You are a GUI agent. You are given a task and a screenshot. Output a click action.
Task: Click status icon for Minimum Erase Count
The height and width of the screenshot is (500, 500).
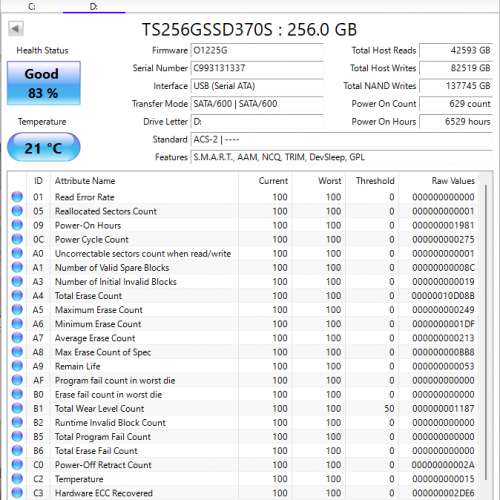click(x=17, y=324)
